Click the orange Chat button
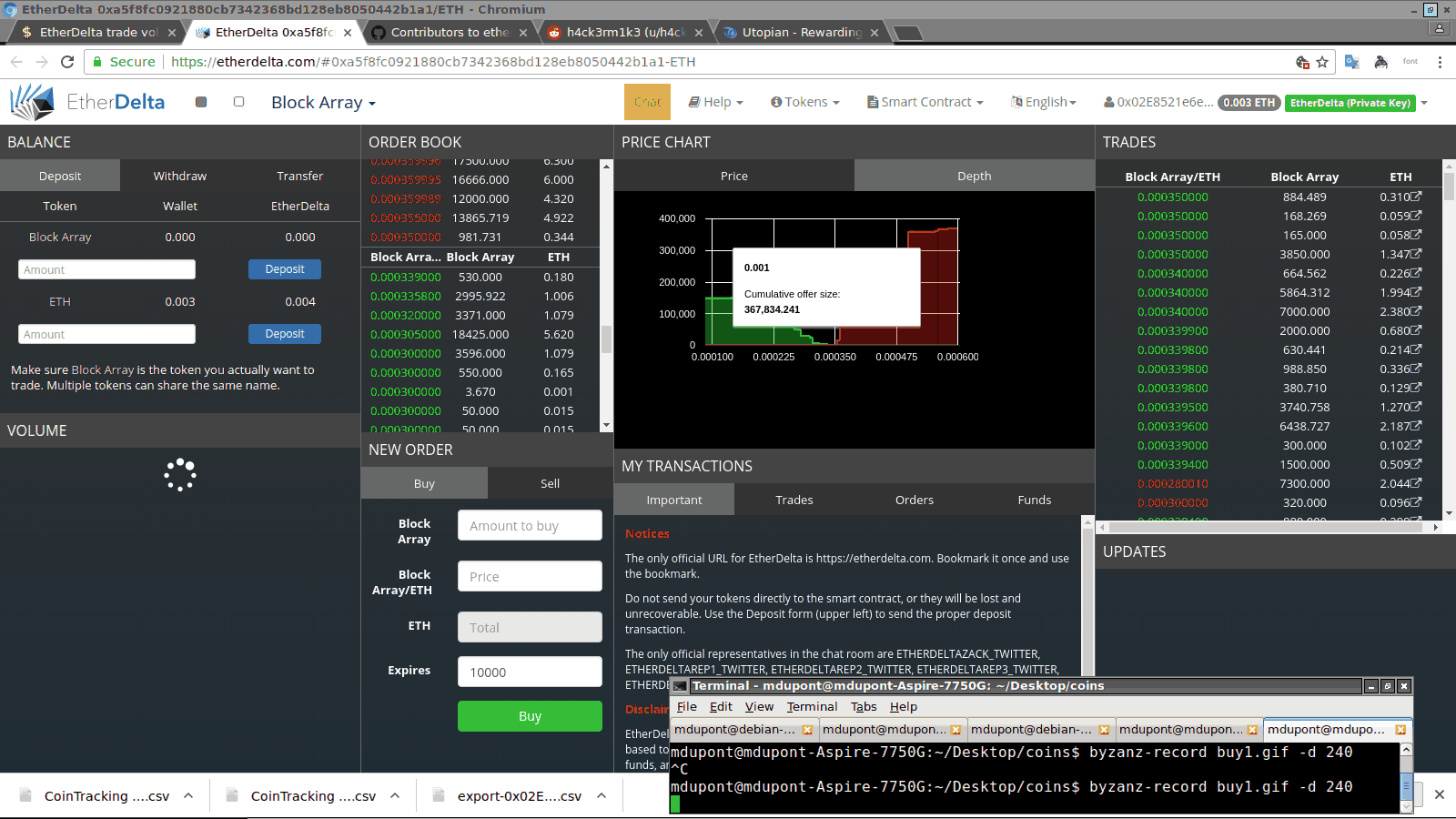 point(647,102)
